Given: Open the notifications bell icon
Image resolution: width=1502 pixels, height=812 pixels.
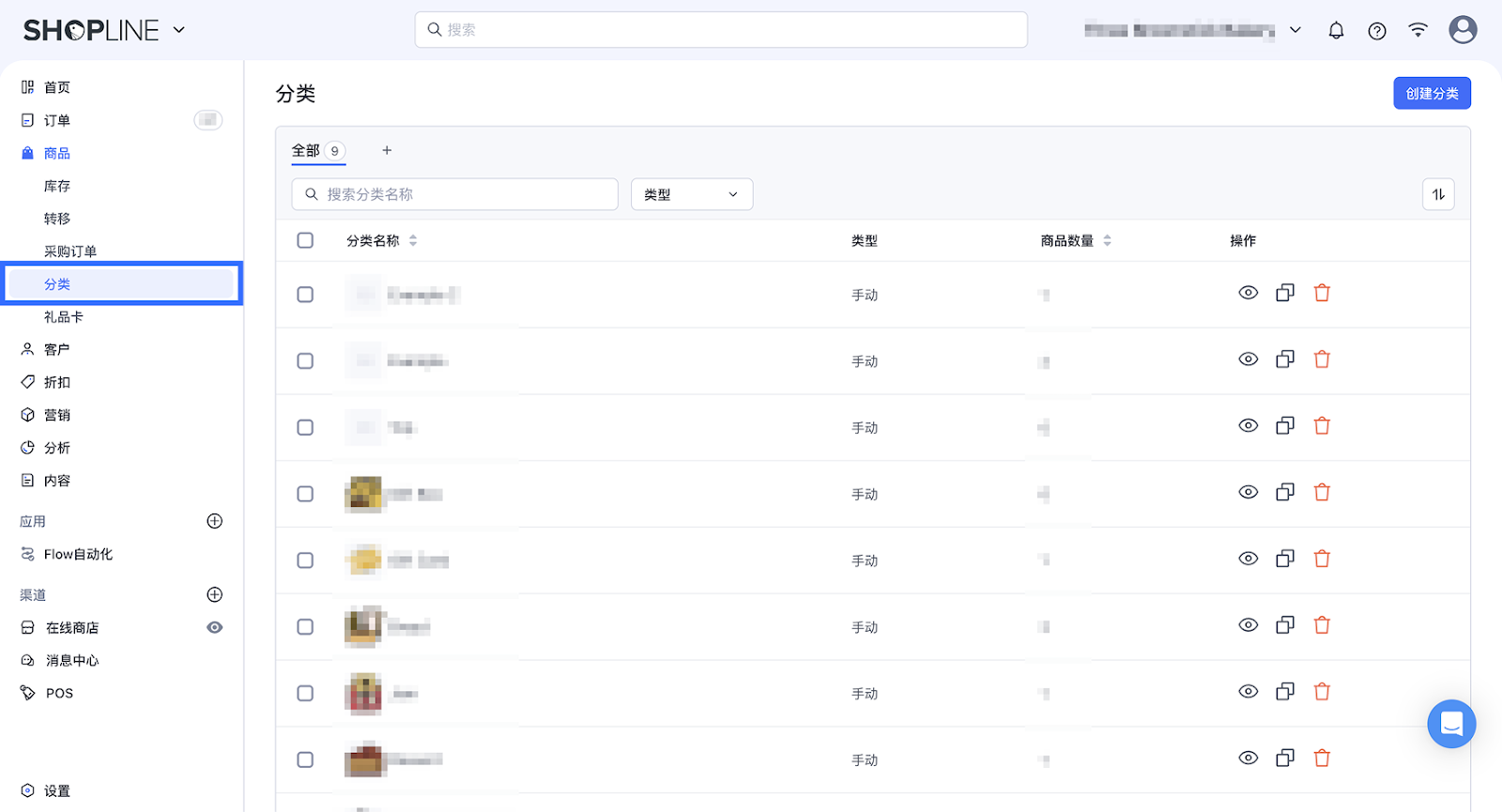Looking at the screenshot, I should click(x=1336, y=30).
